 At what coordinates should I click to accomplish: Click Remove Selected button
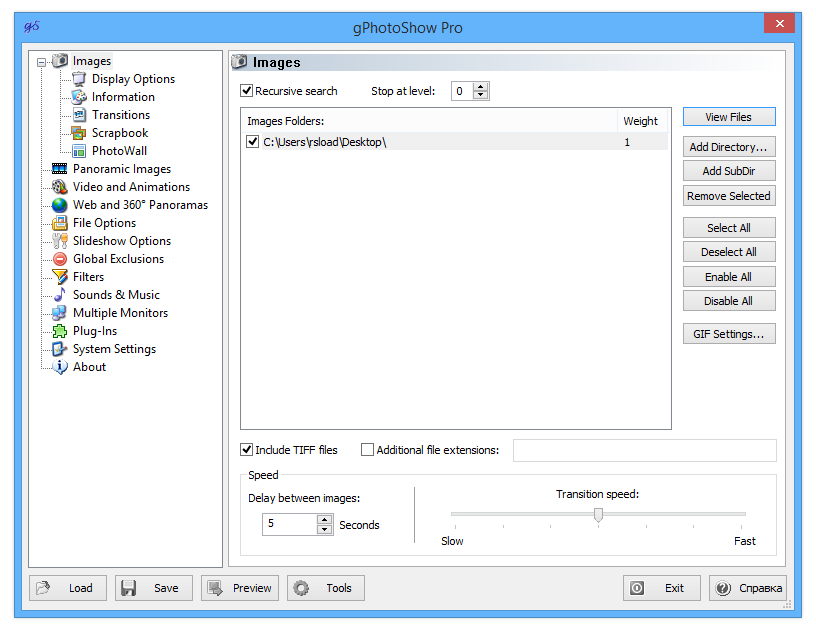coord(729,196)
